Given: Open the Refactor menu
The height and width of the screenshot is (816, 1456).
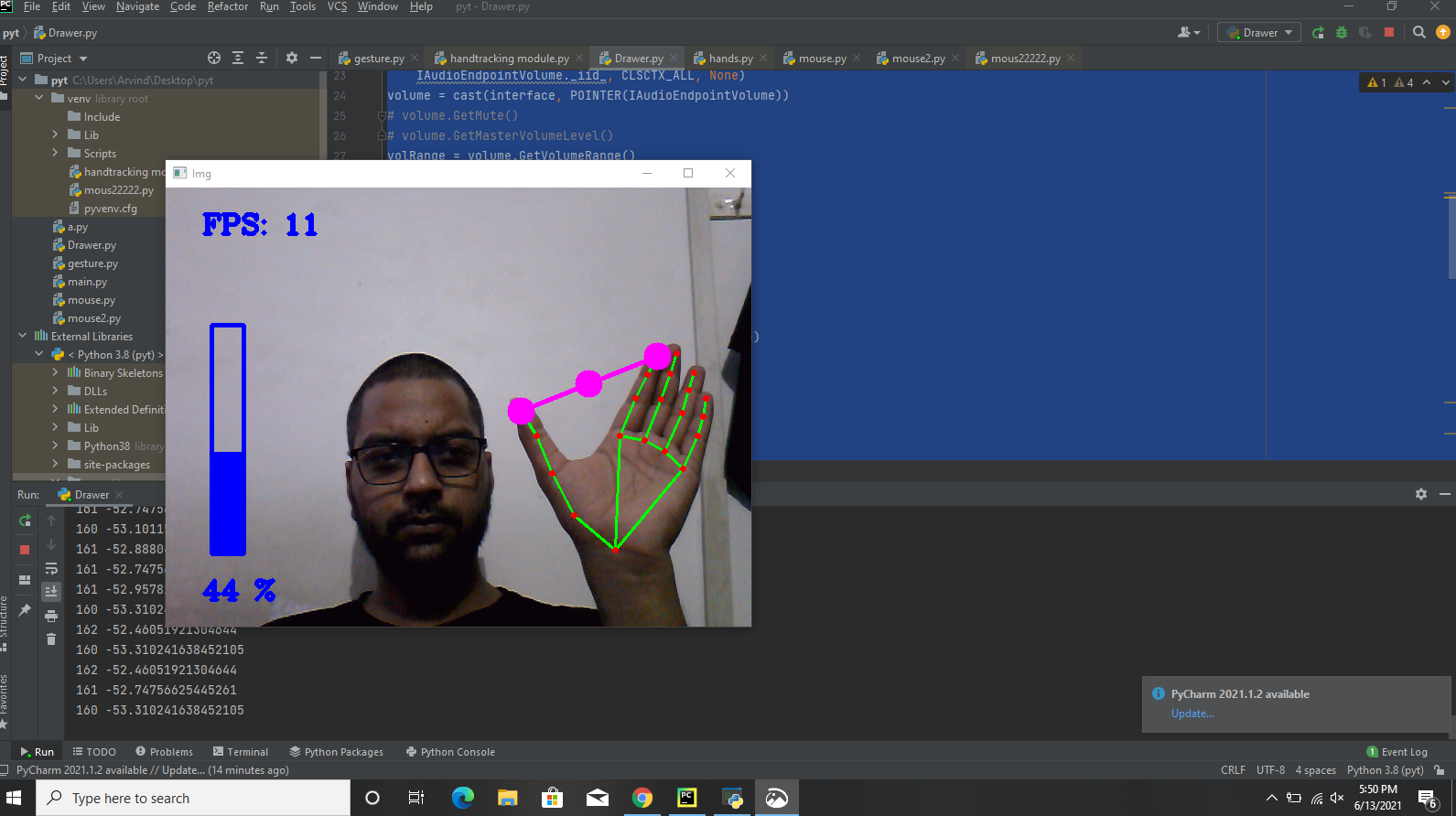Looking at the screenshot, I should (x=228, y=6).
